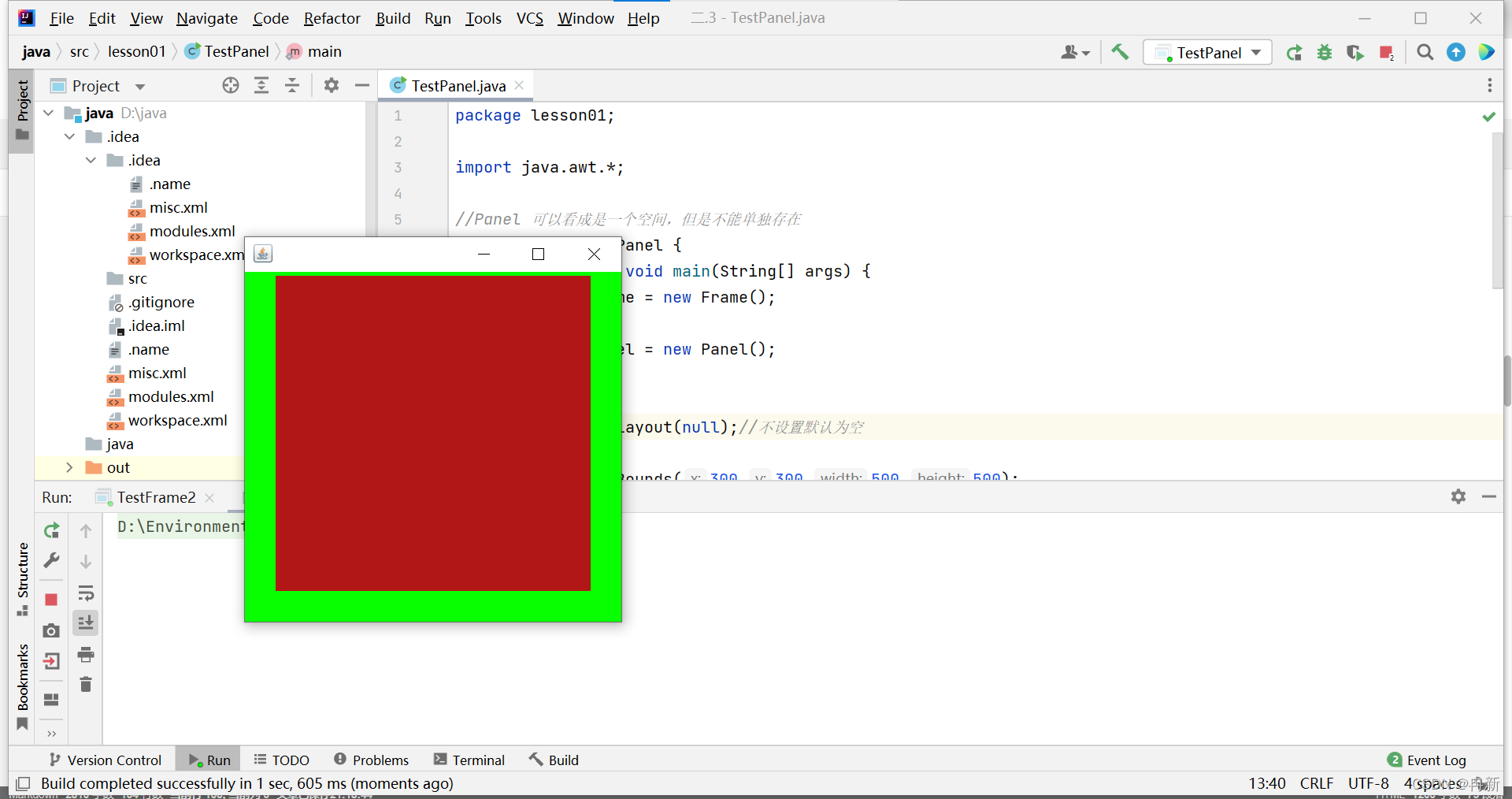This screenshot has width=1512, height=799.
Task: Open Project panel settings gear
Action: click(x=332, y=86)
